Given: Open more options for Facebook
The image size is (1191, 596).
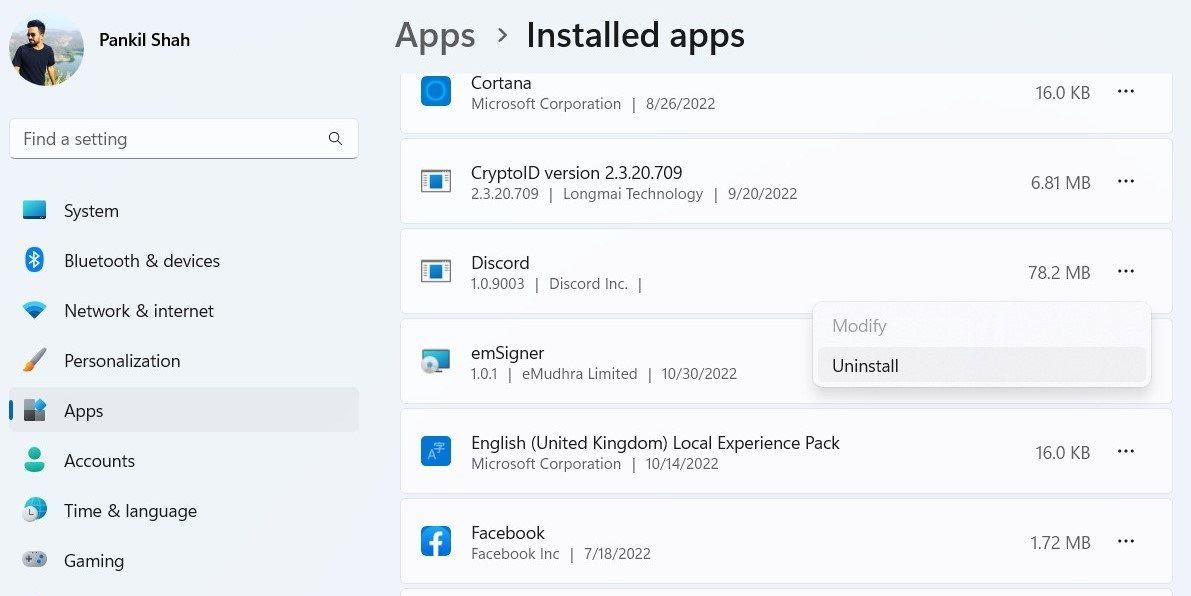Looking at the screenshot, I should (1126, 541).
